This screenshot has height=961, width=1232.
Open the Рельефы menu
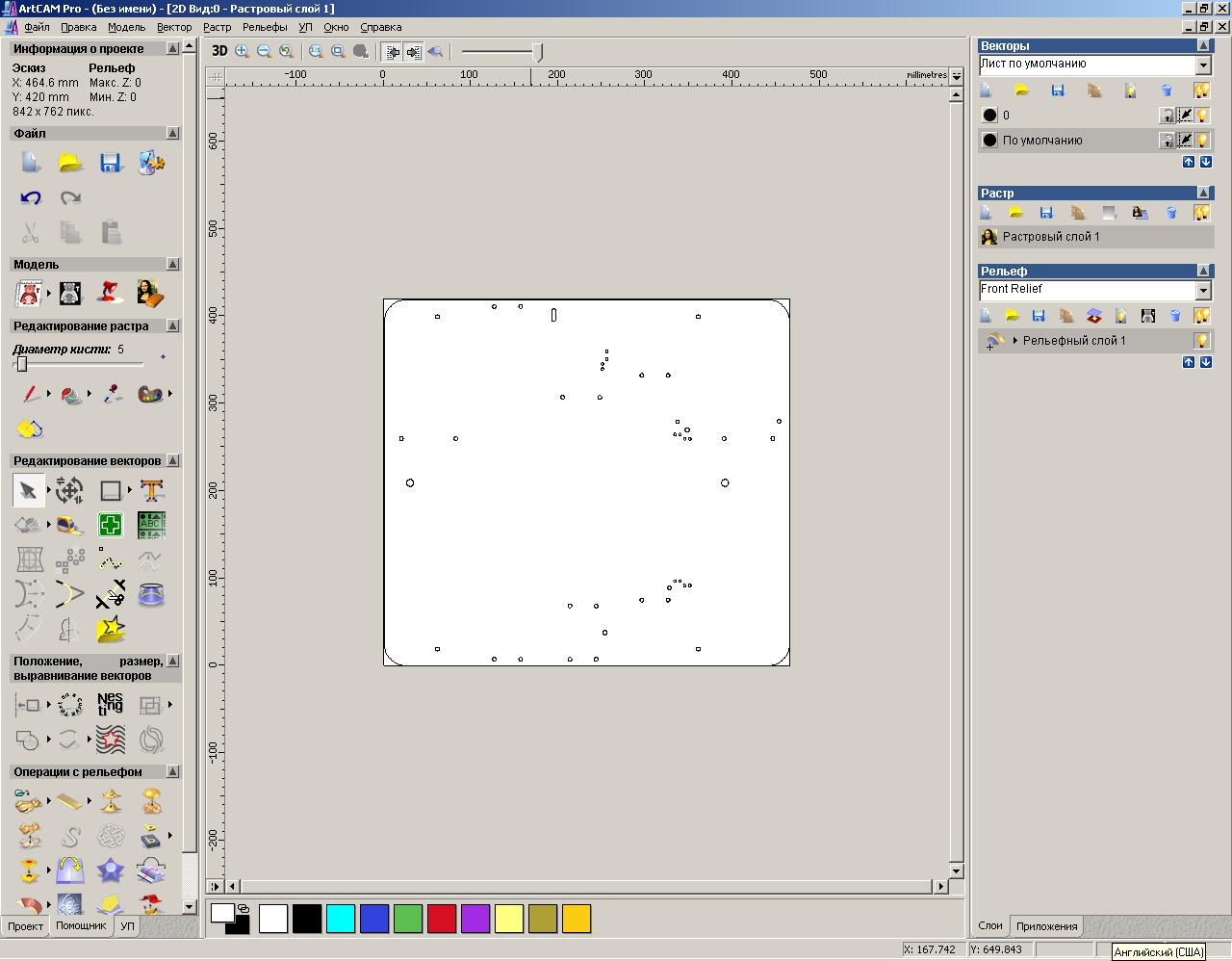click(x=265, y=27)
